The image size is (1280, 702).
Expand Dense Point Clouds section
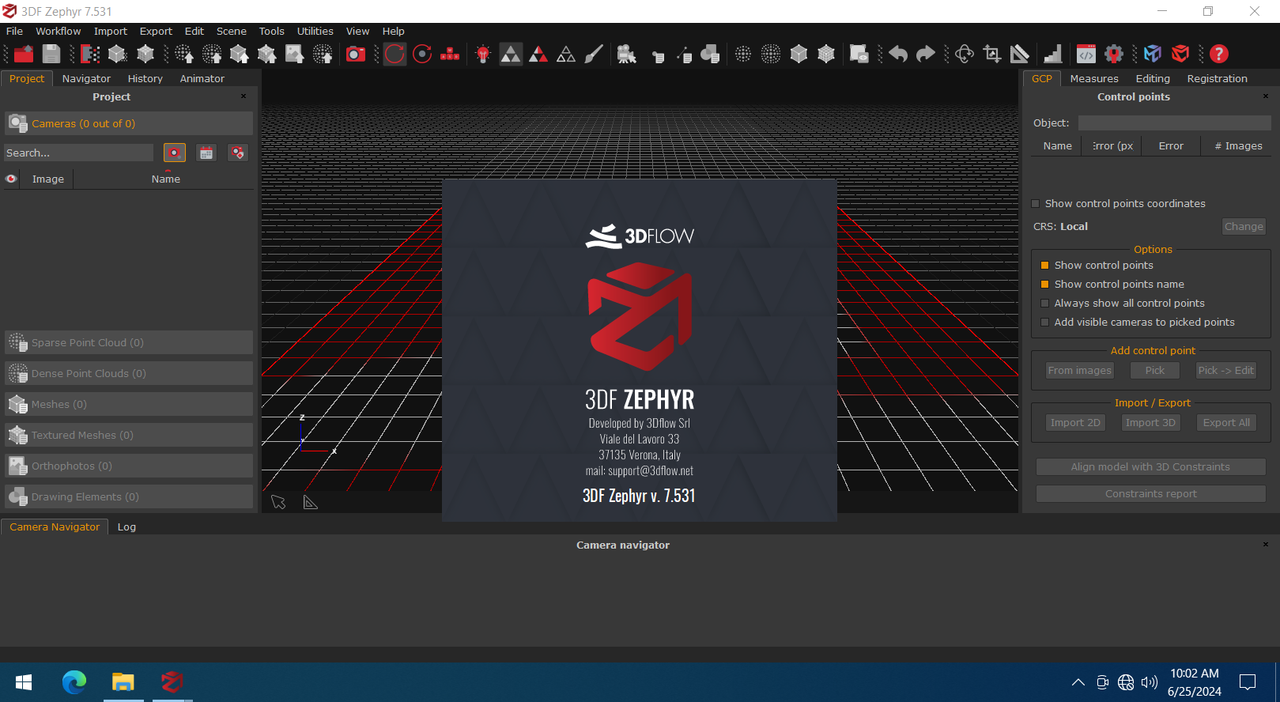point(129,373)
